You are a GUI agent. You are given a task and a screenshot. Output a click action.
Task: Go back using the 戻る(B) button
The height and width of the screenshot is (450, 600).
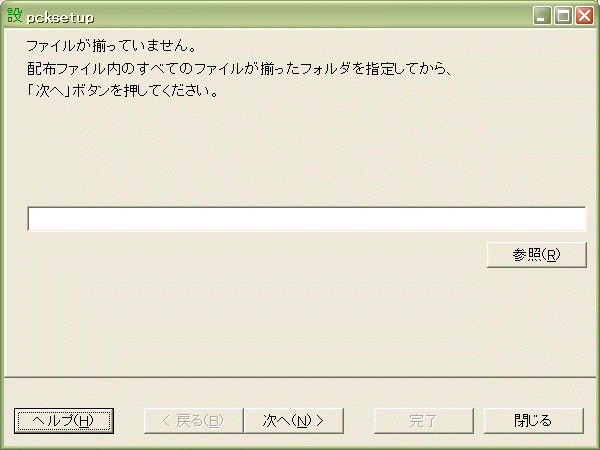(194, 421)
